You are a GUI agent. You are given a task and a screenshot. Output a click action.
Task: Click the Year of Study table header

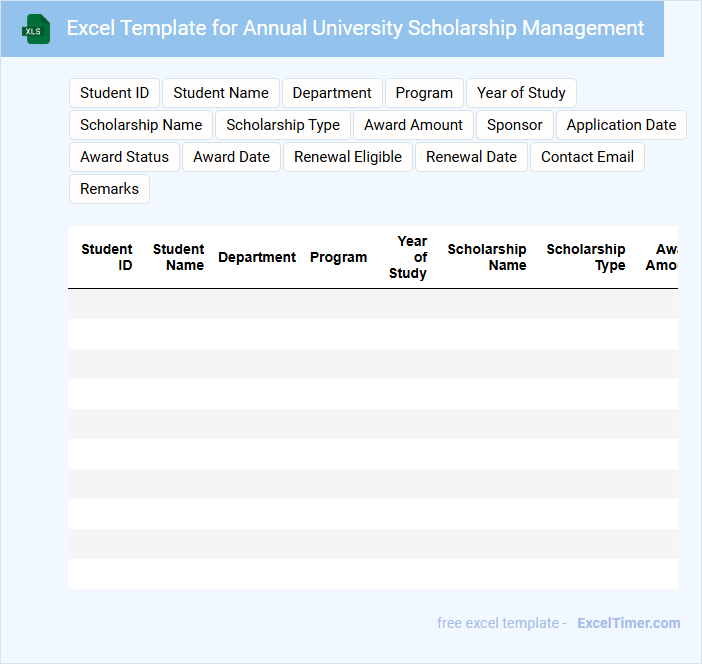click(409, 257)
